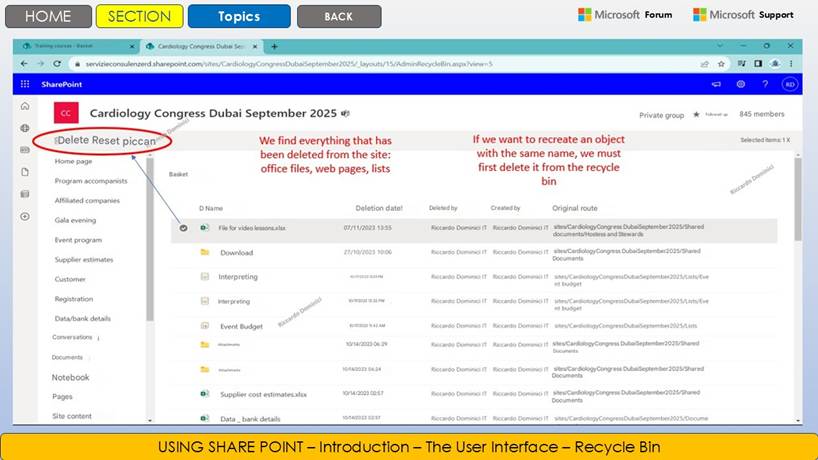The image size is (818, 460).
Task: Open Registration in site navigation
Action: pos(74,299)
